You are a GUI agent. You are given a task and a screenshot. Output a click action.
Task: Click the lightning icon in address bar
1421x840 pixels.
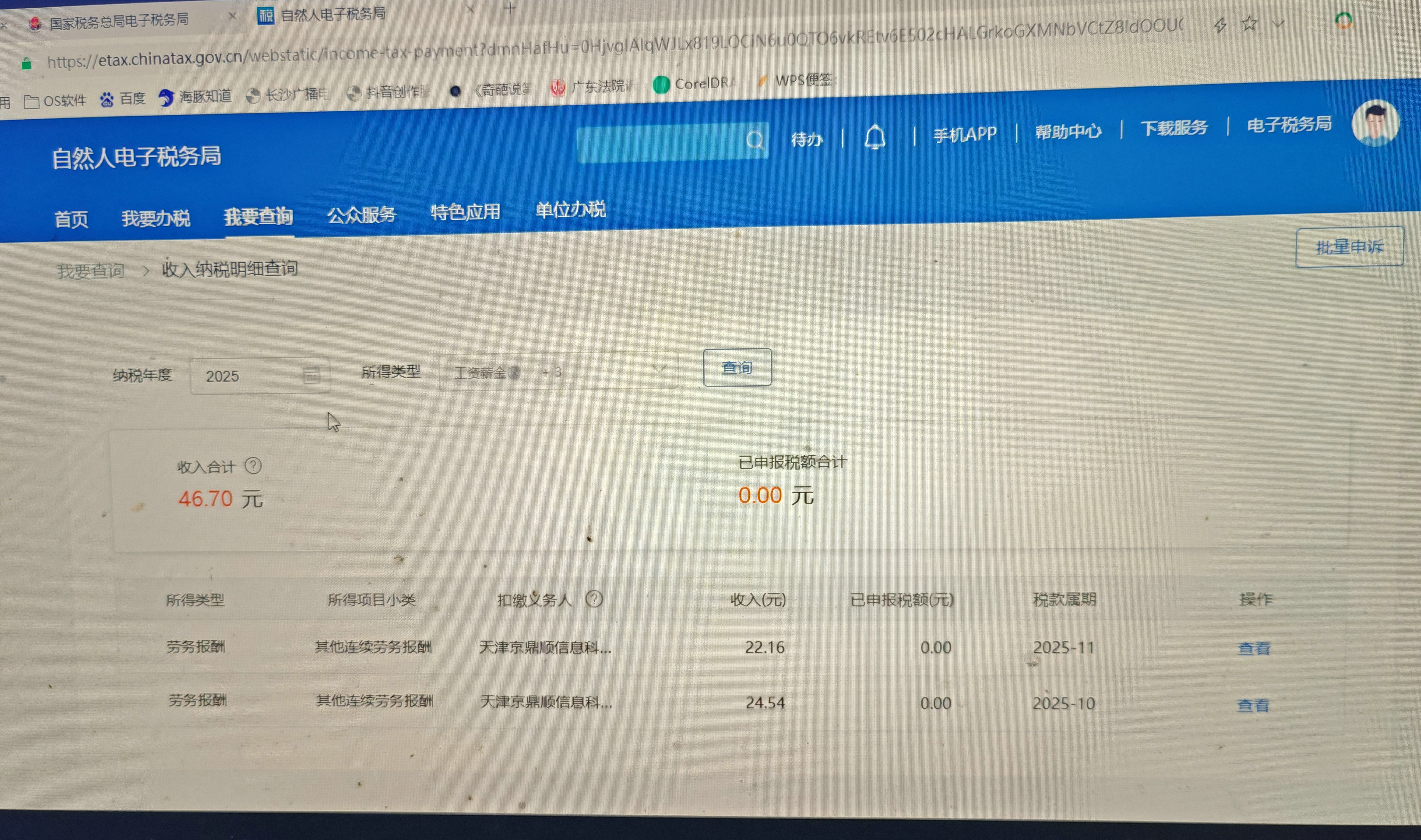click(x=1220, y=25)
